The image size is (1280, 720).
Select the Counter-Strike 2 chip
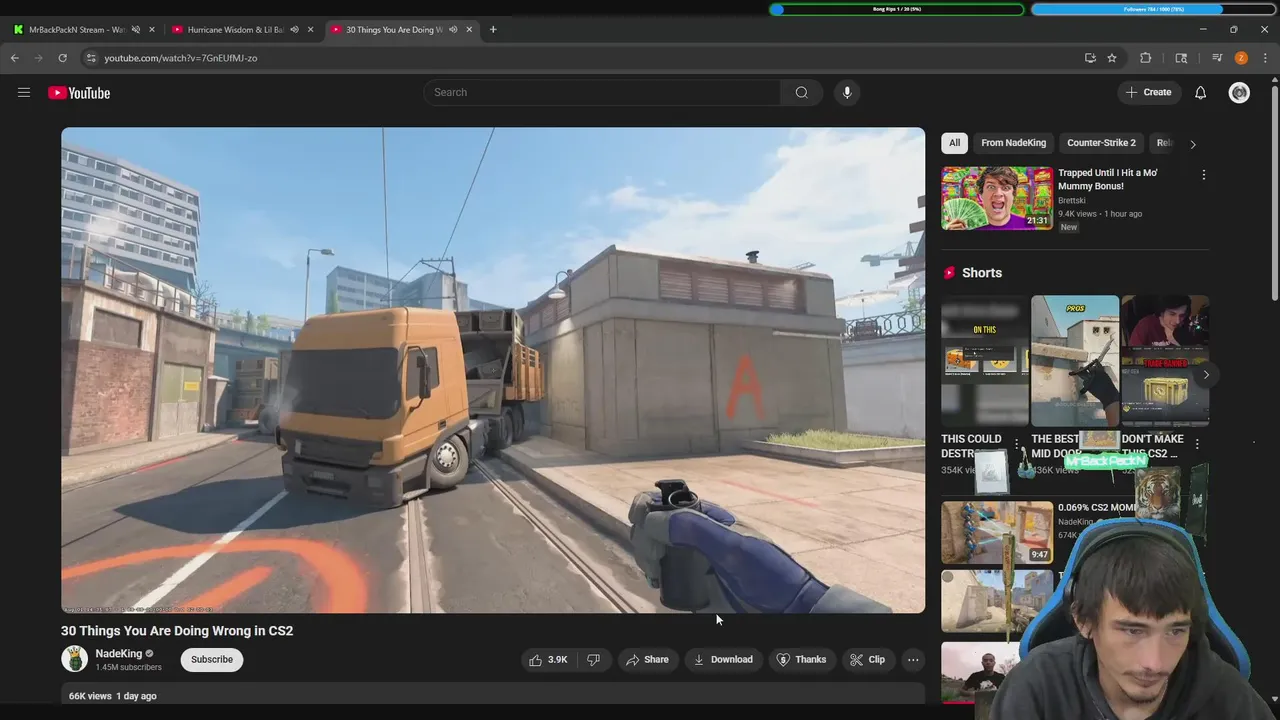pos(1101,143)
